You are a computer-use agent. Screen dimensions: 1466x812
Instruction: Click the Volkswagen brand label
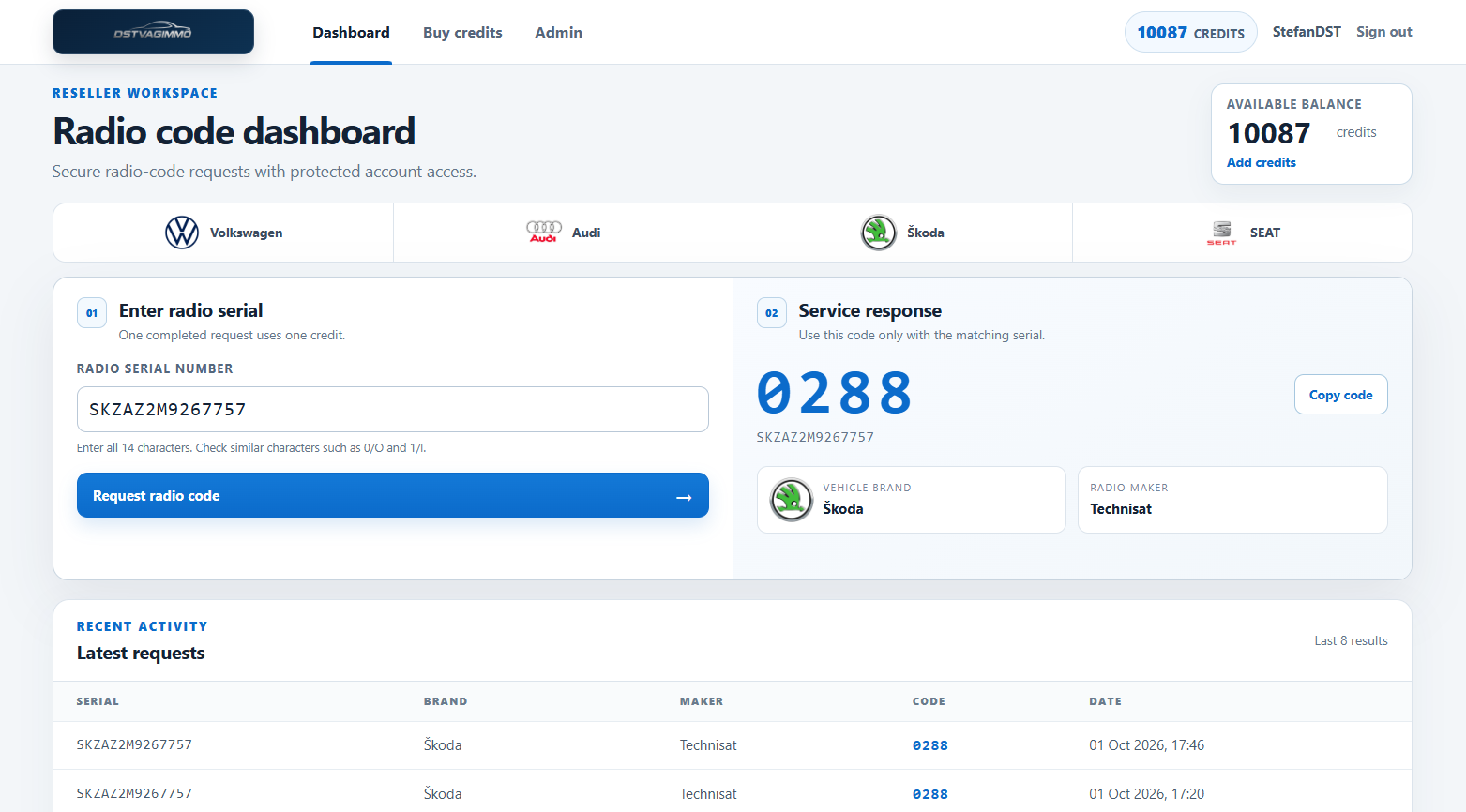[x=246, y=233]
